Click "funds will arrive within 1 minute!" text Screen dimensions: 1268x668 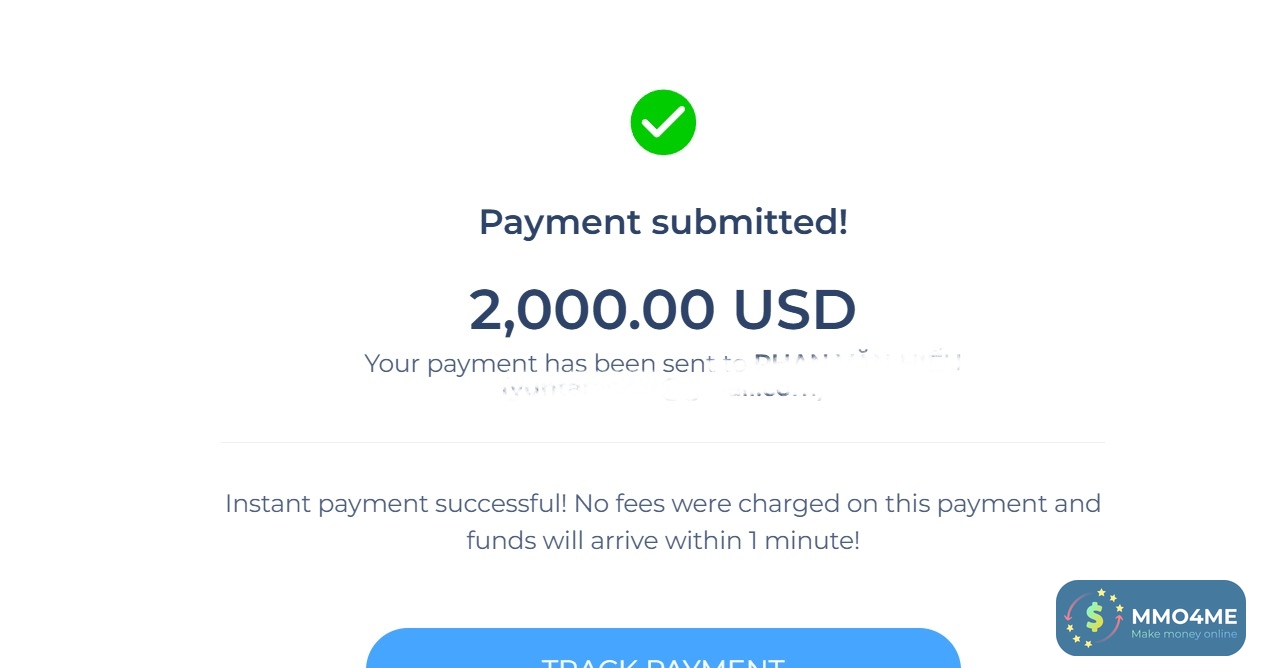663,541
